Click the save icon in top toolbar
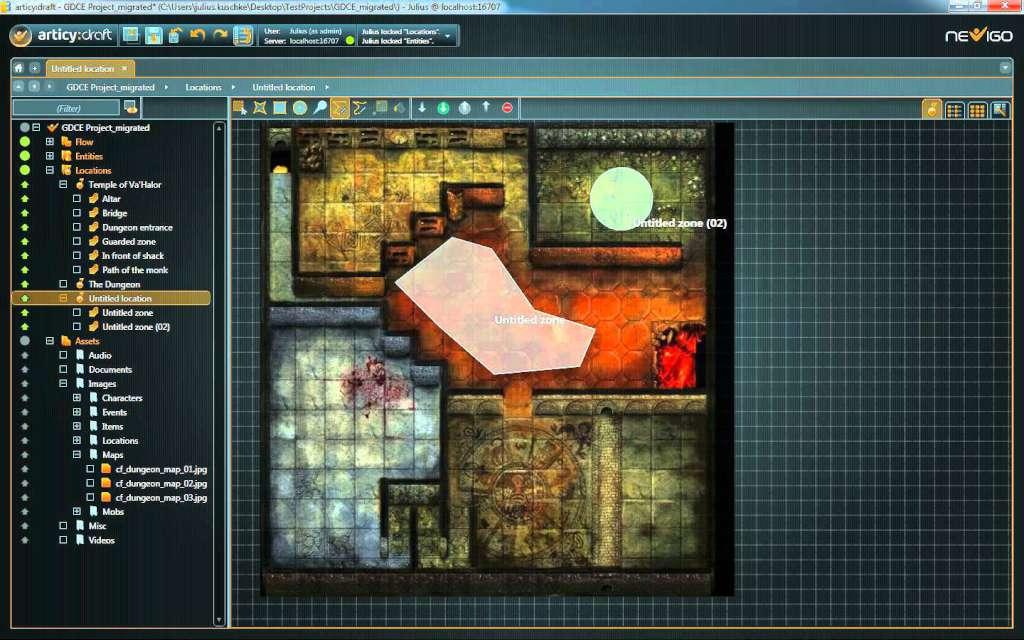This screenshot has height=640, width=1024. click(x=153, y=35)
